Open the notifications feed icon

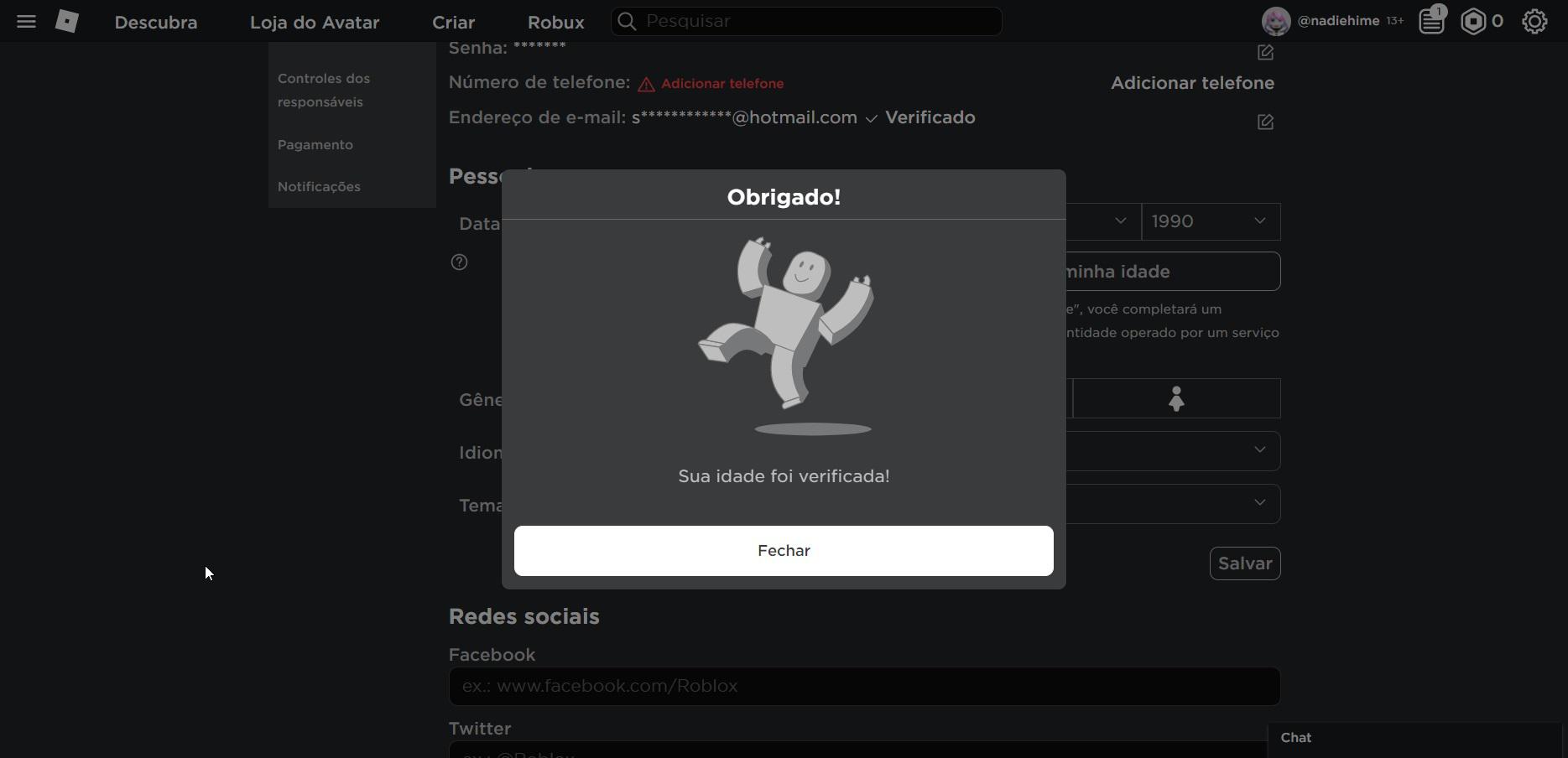1431,21
